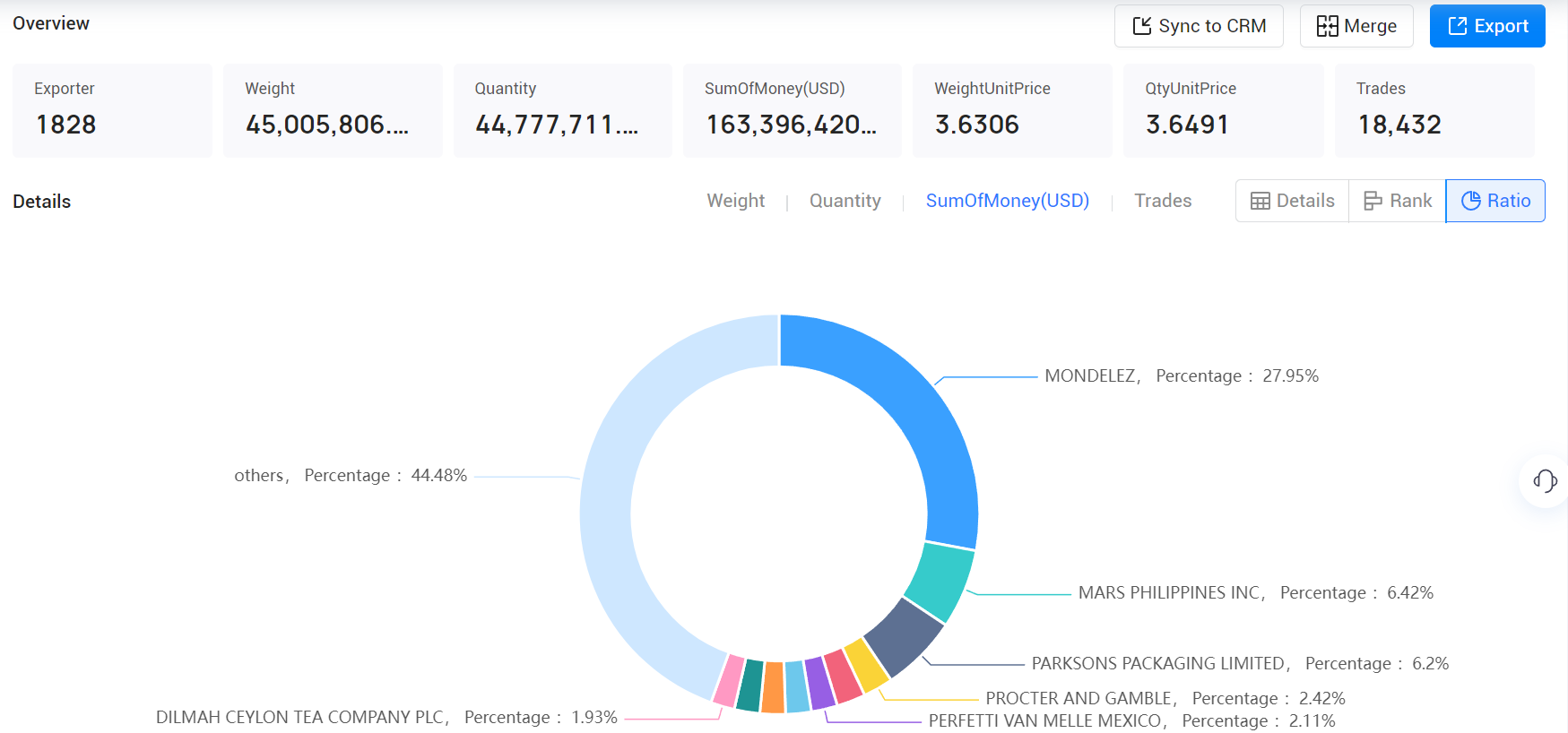Click the yellow PROCTER AND GAMBLE segment
Screen dimensions: 1568x733
pos(866,665)
